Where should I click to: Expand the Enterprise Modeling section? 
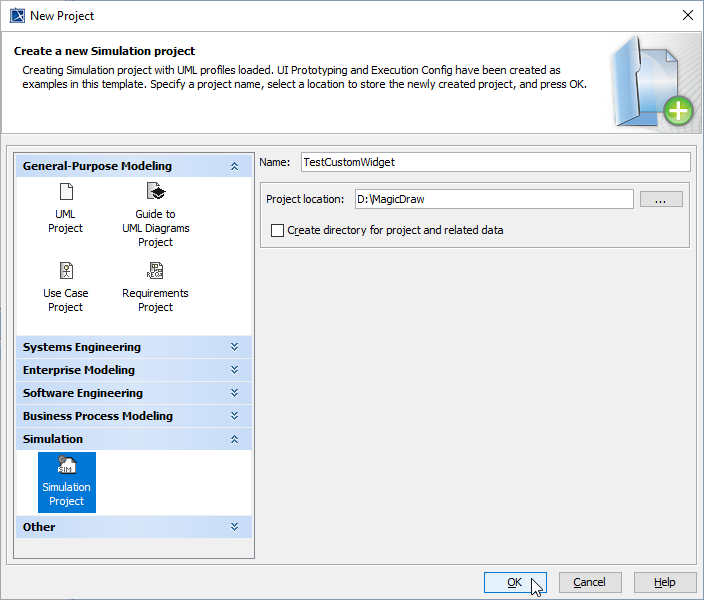coord(234,370)
